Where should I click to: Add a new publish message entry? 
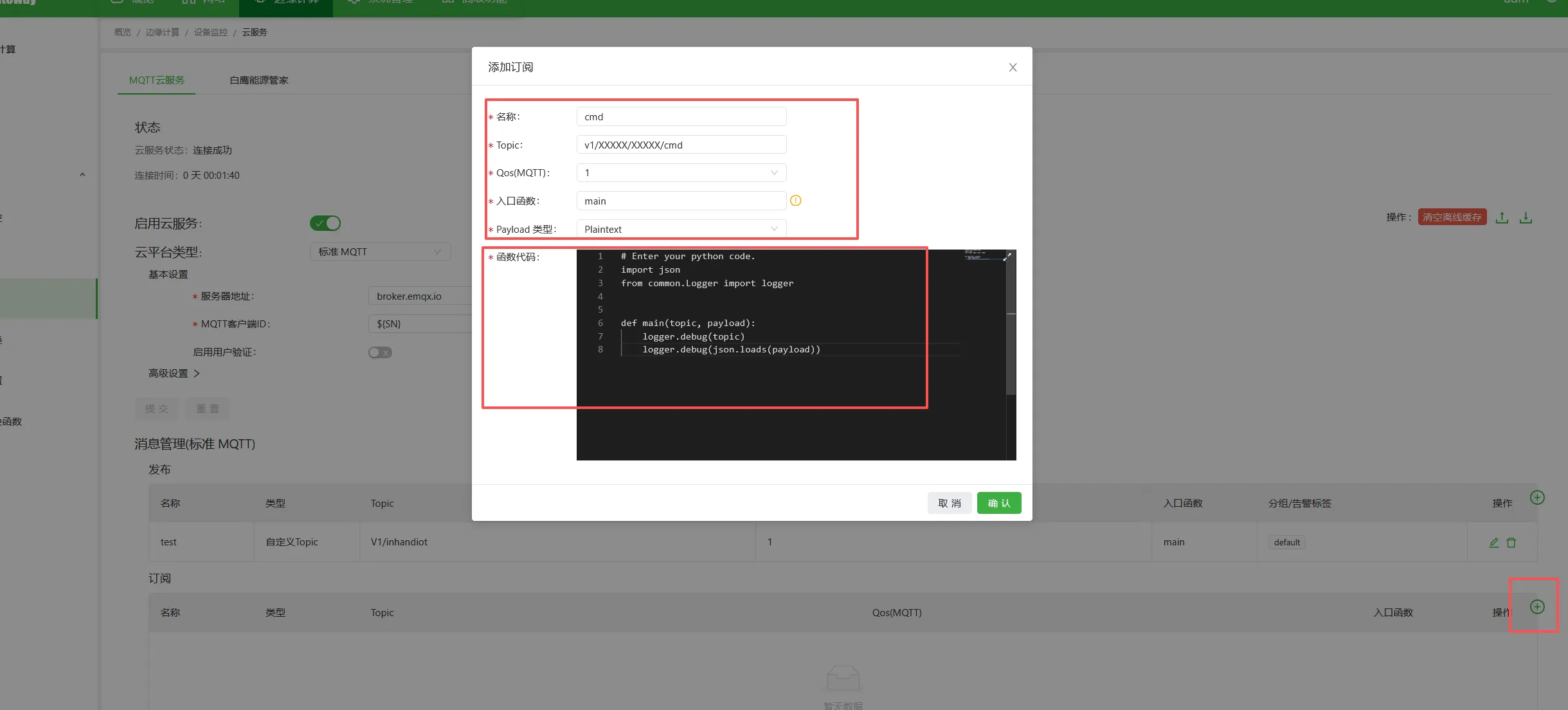[1537, 497]
